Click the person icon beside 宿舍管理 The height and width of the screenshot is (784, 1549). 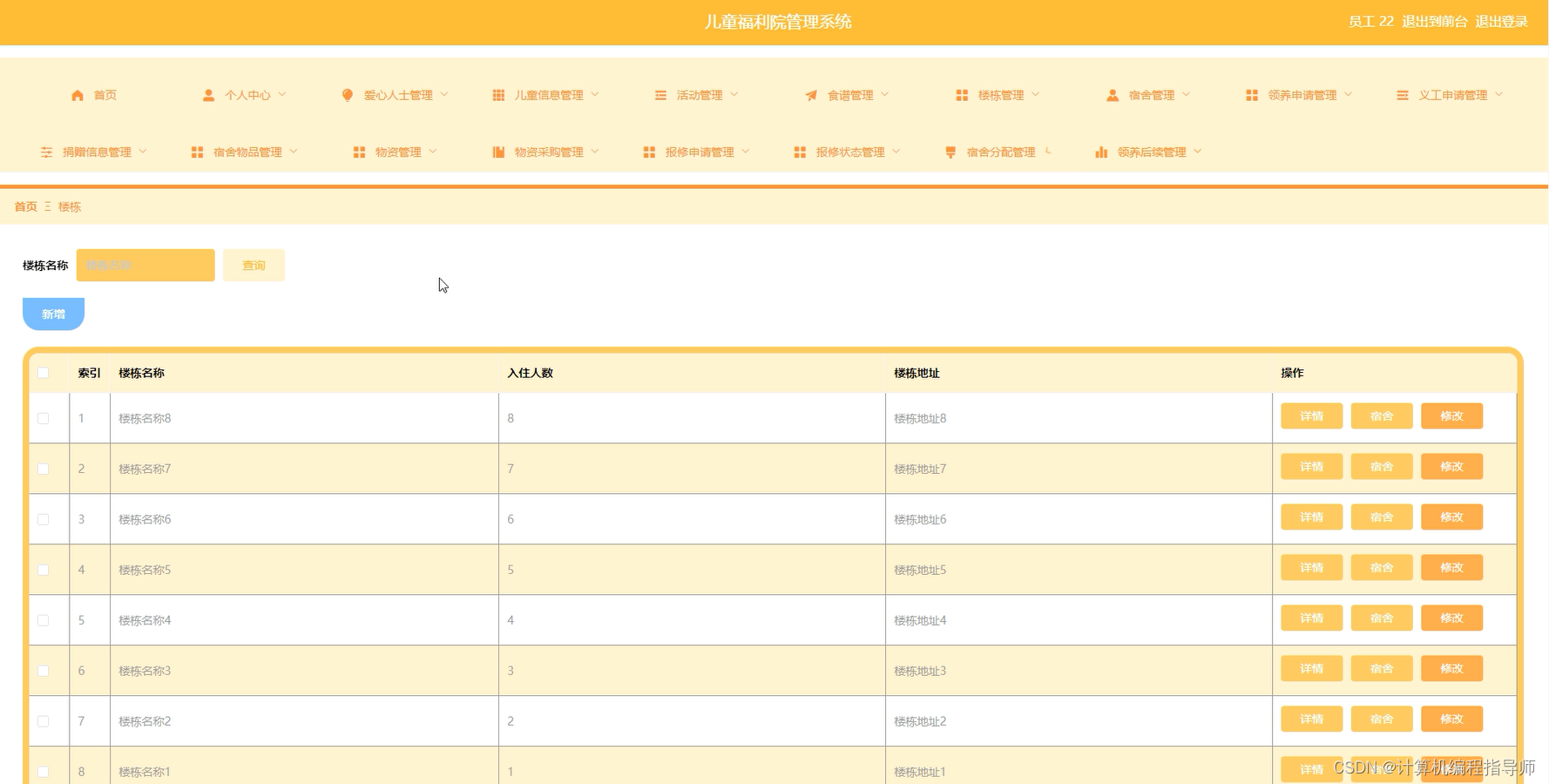click(x=1113, y=95)
